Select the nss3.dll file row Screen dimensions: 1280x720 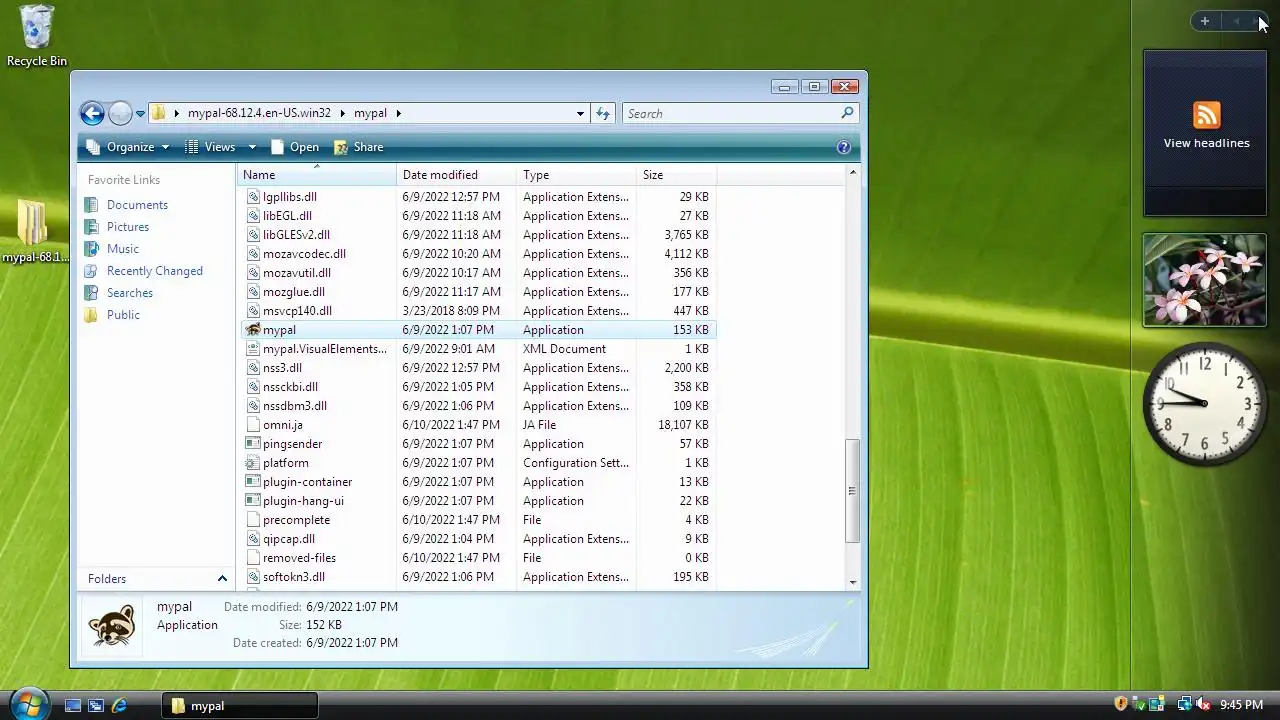point(479,368)
